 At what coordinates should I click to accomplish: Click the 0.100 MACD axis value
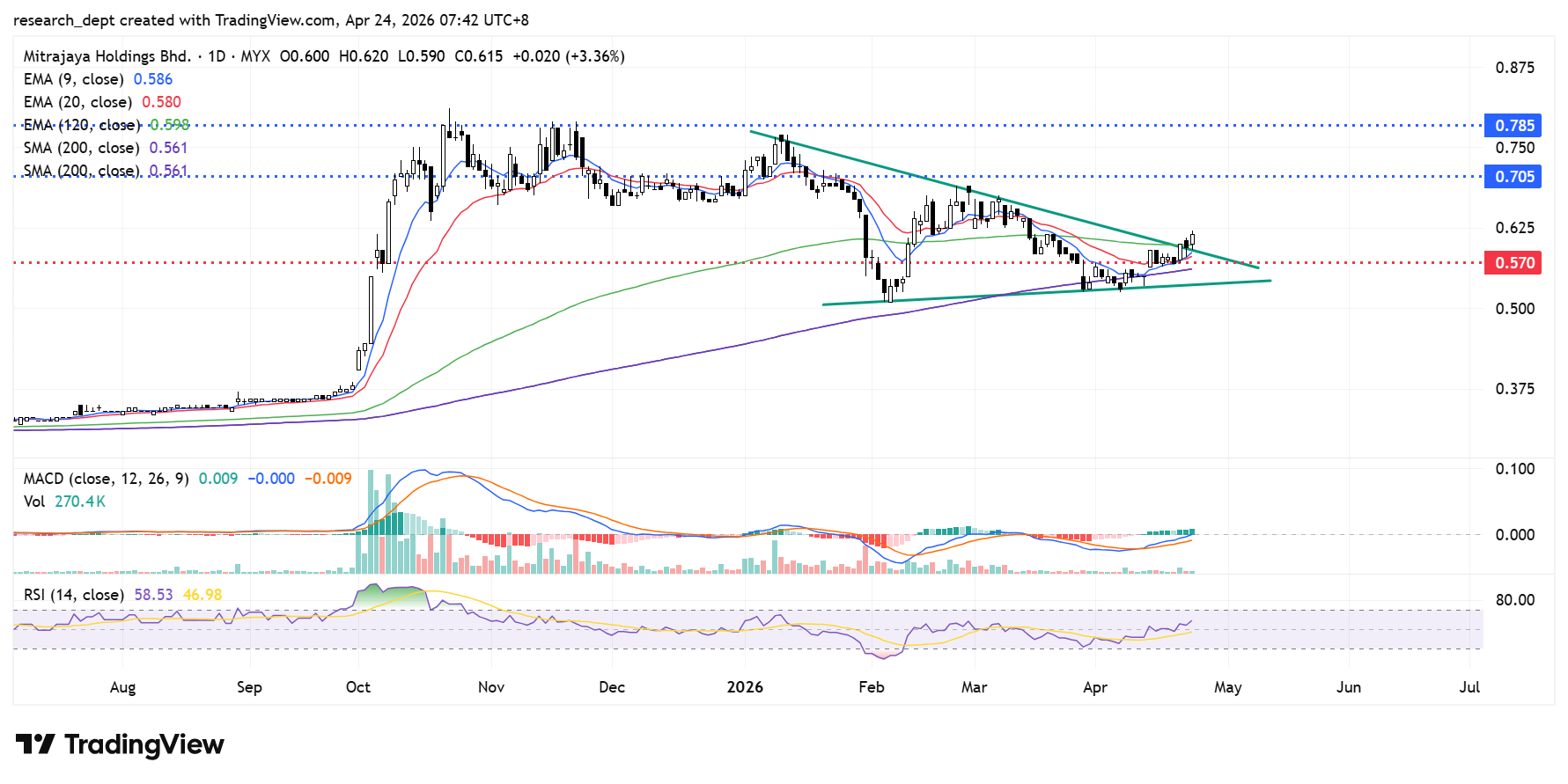click(1514, 469)
